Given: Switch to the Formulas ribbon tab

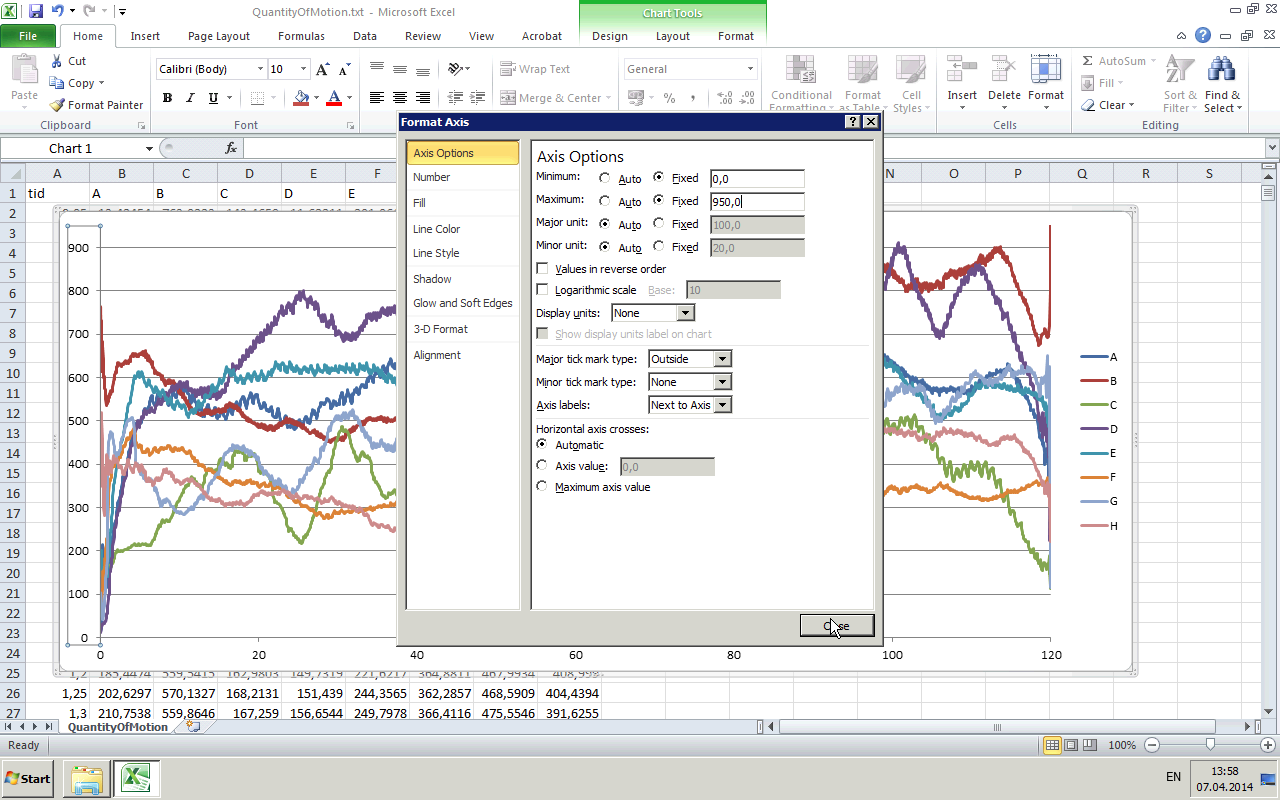Looking at the screenshot, I should click(301, 36).
